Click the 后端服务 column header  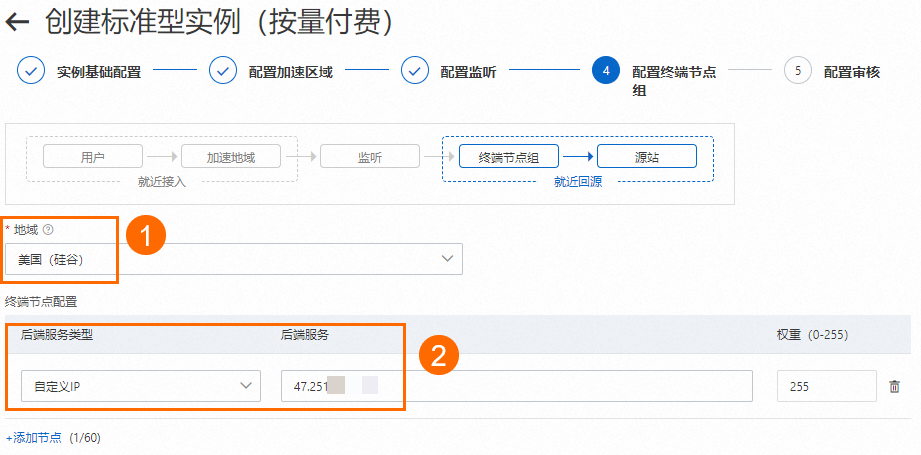(305, 335)
